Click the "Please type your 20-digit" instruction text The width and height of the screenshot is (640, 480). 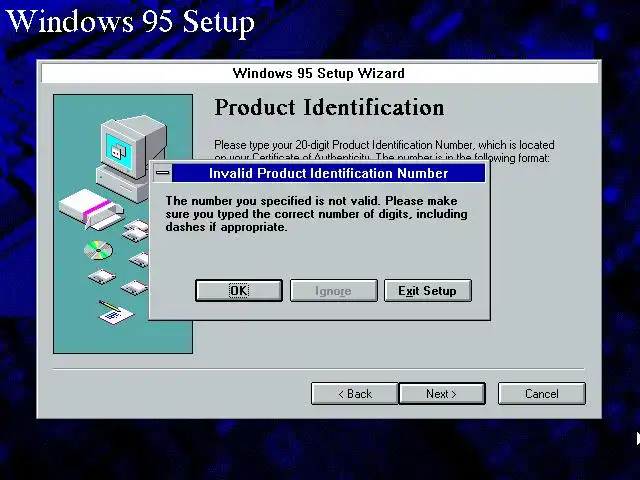[384, 151]
